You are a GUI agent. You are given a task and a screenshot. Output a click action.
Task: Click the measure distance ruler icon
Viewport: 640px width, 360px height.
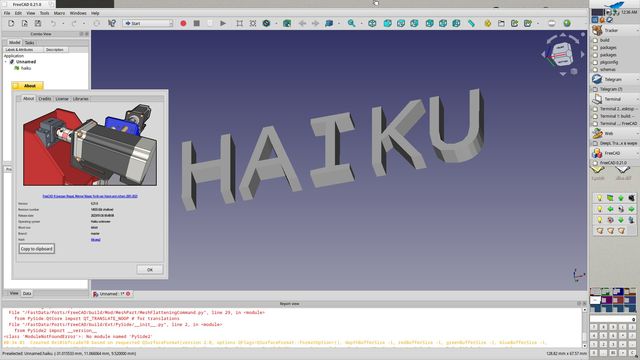471,24
